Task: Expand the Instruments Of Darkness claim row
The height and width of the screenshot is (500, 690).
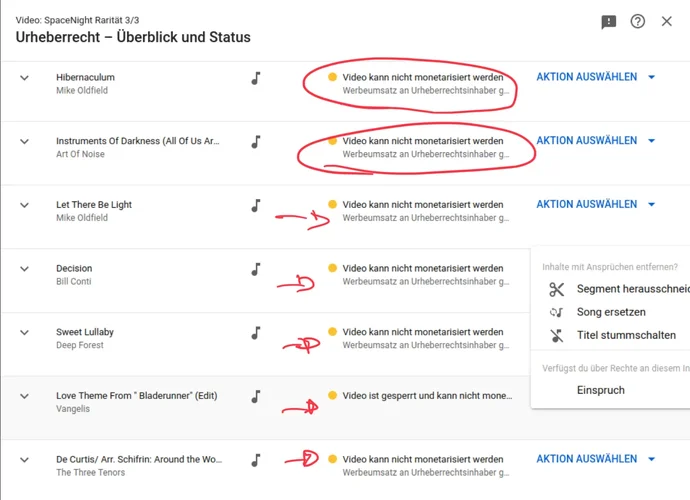Action: tap(25, 142)
